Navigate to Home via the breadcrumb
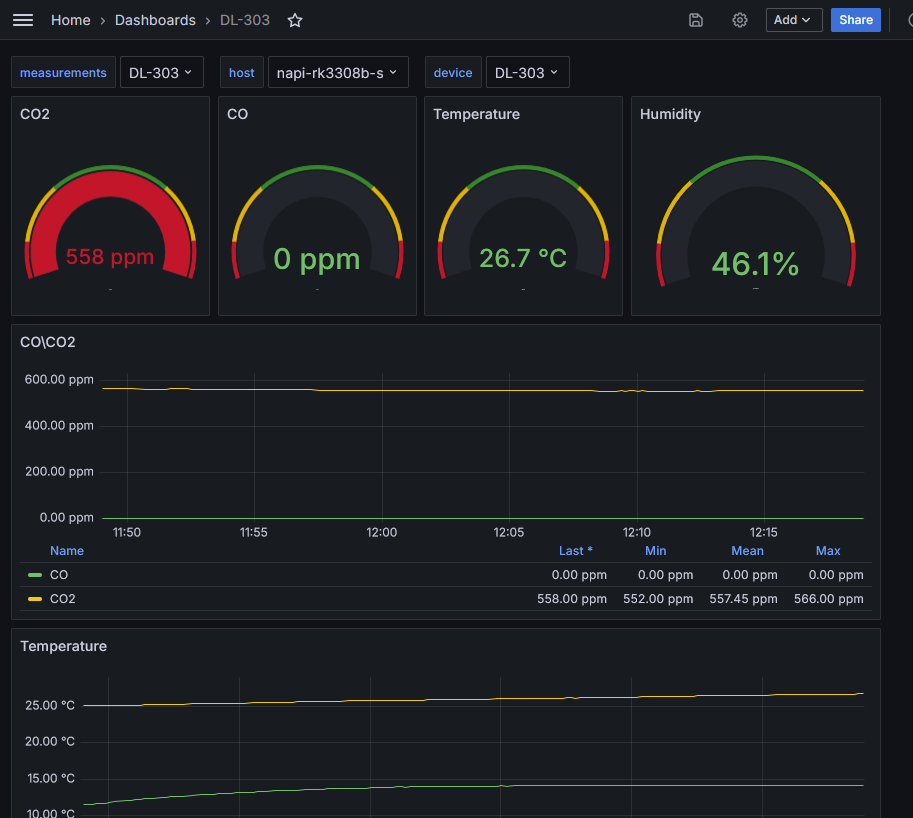This screenshot has height=818, width=913. [x=70, y=20]
